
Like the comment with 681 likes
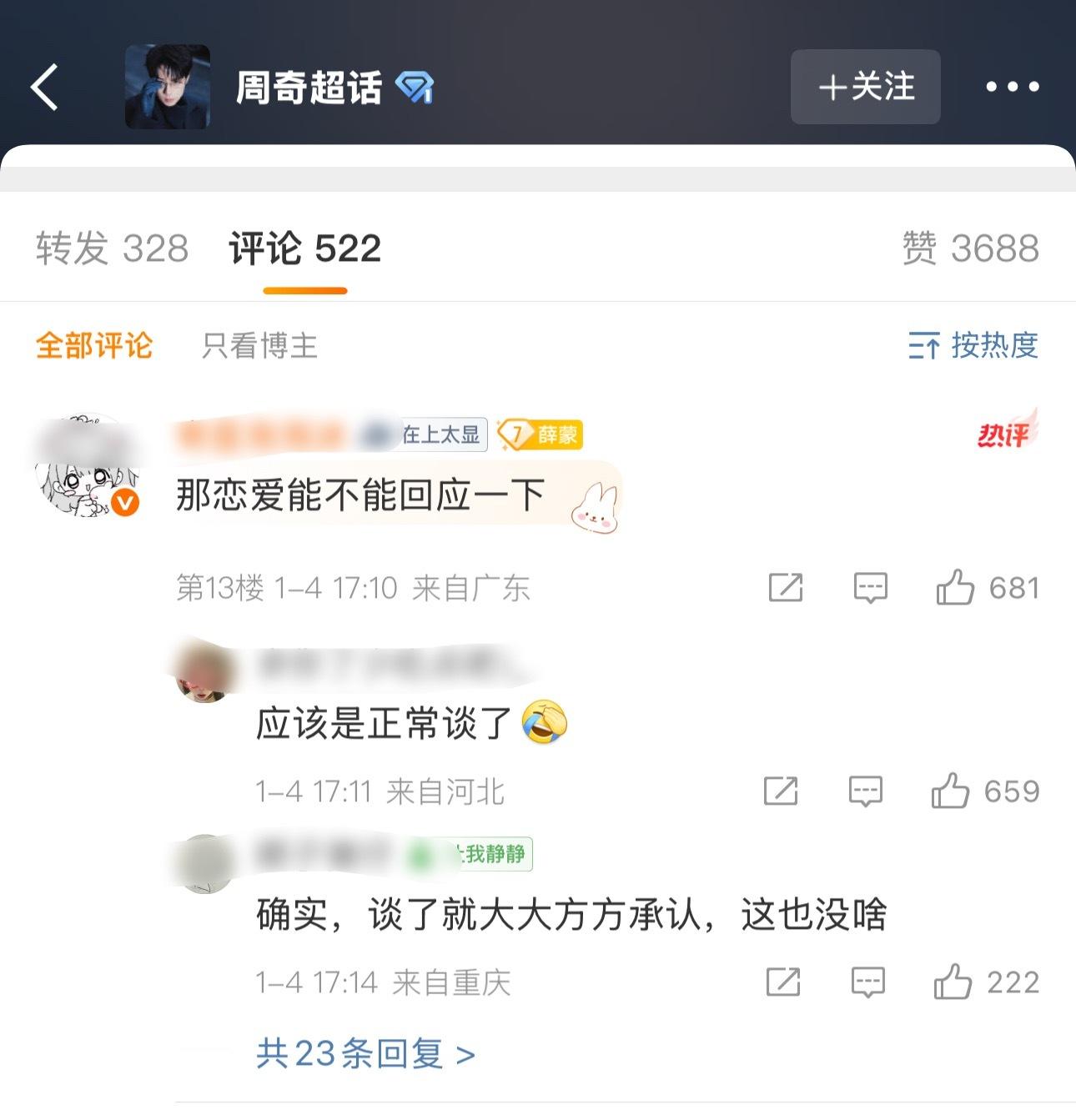coord(955,587)
